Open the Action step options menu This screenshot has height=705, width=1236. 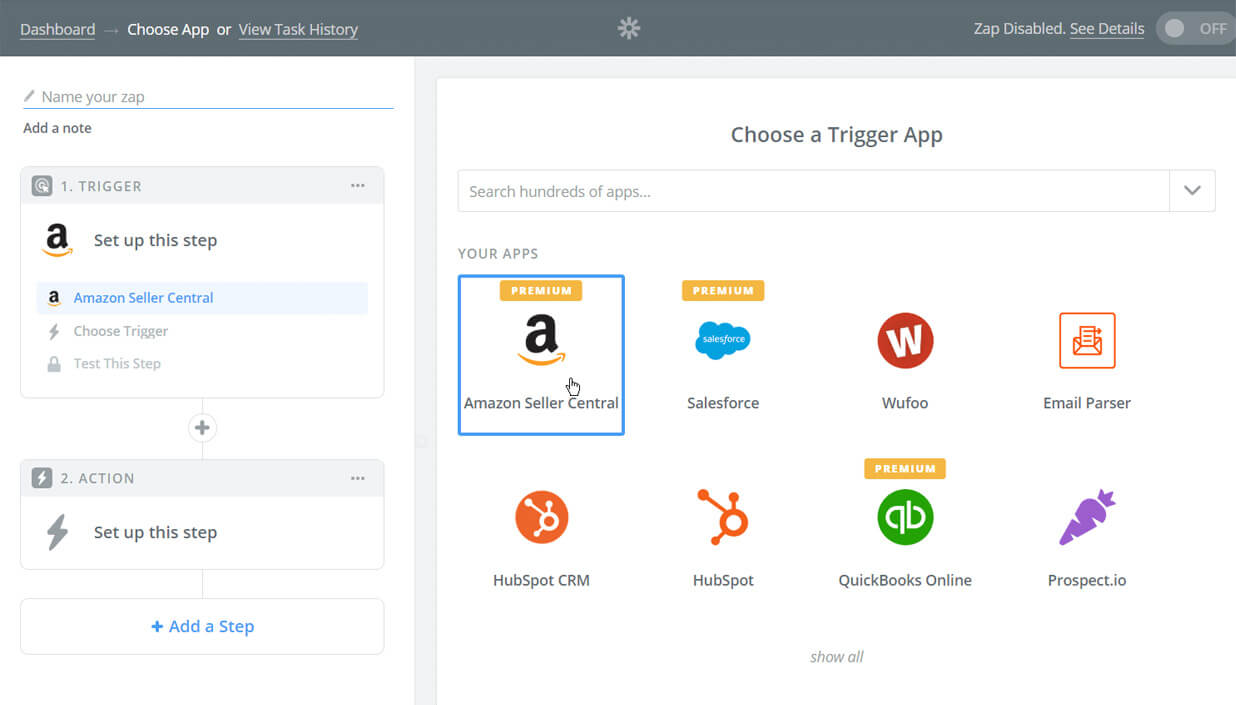click(358, 478)
